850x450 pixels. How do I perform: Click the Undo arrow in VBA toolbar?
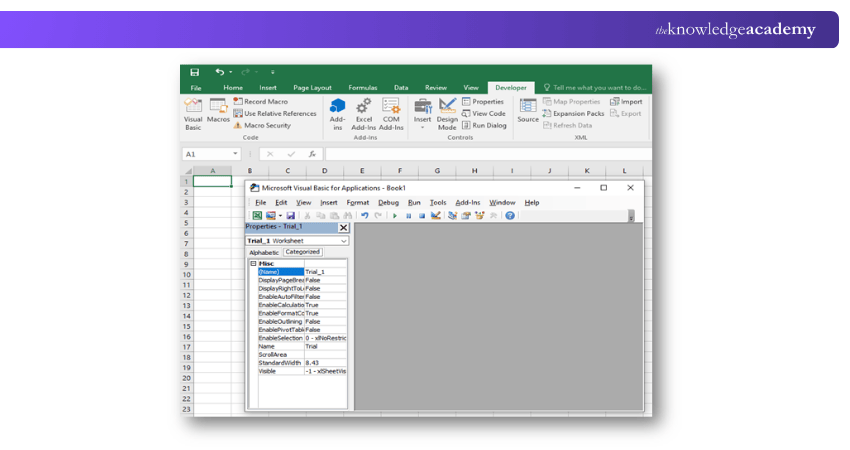coord(365,215)
